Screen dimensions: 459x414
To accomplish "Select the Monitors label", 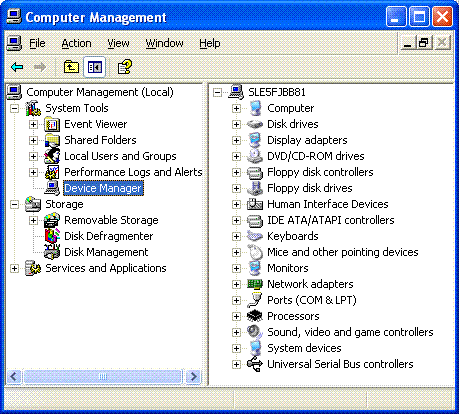I will (x=288, y=268).
